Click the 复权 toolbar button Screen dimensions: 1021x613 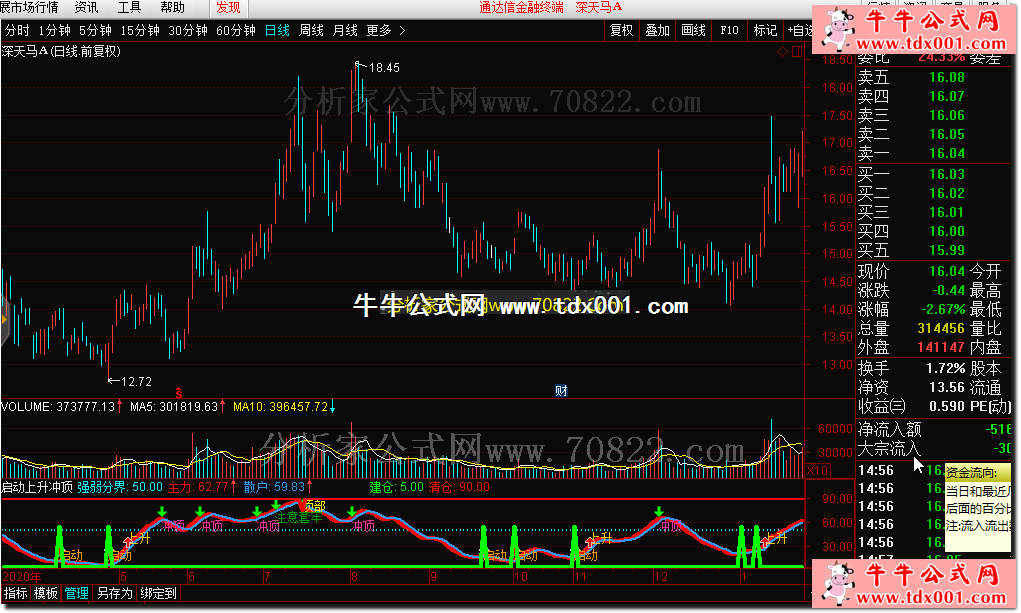point(621,30)
